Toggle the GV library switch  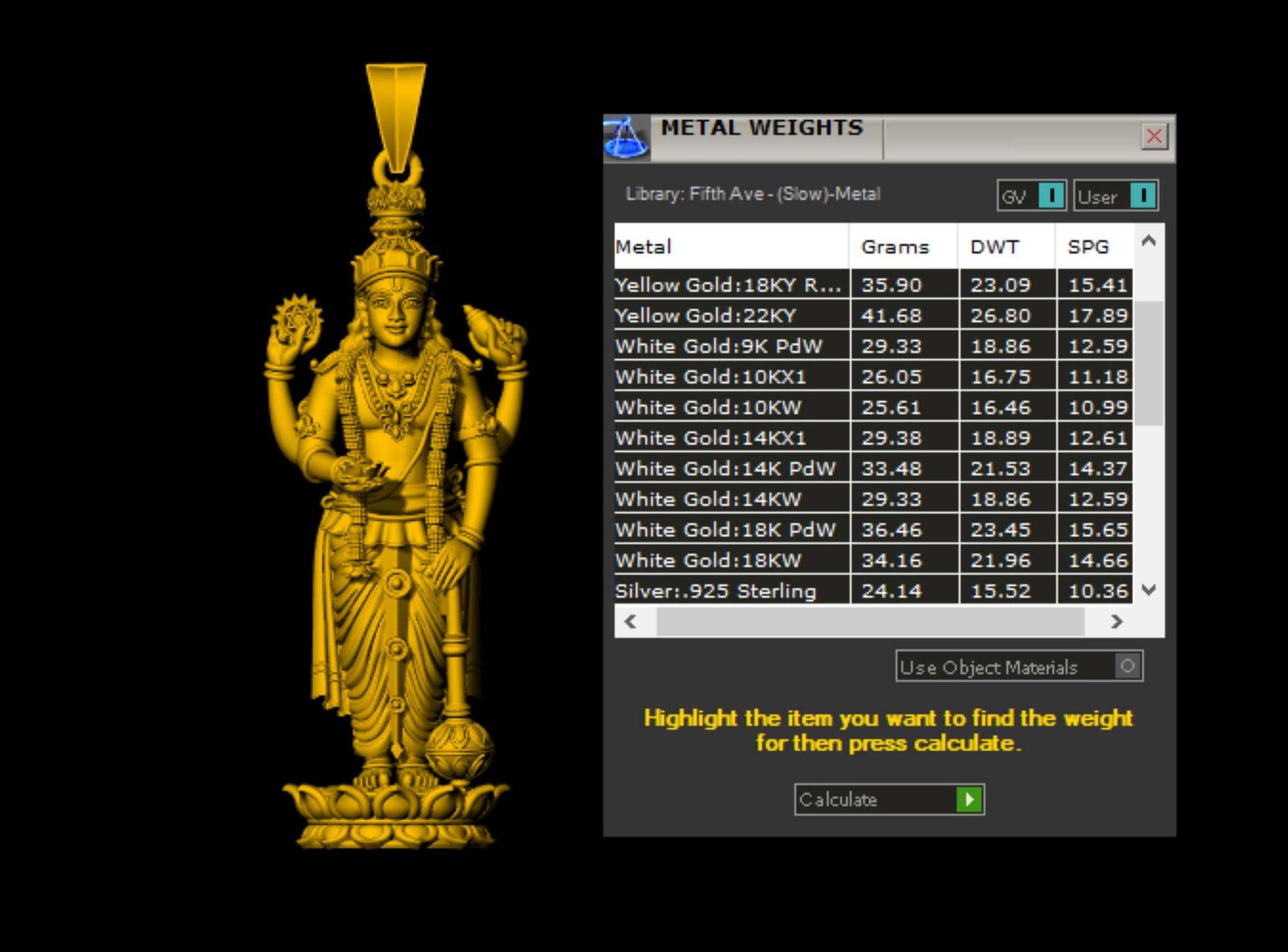pos(1051,196)
